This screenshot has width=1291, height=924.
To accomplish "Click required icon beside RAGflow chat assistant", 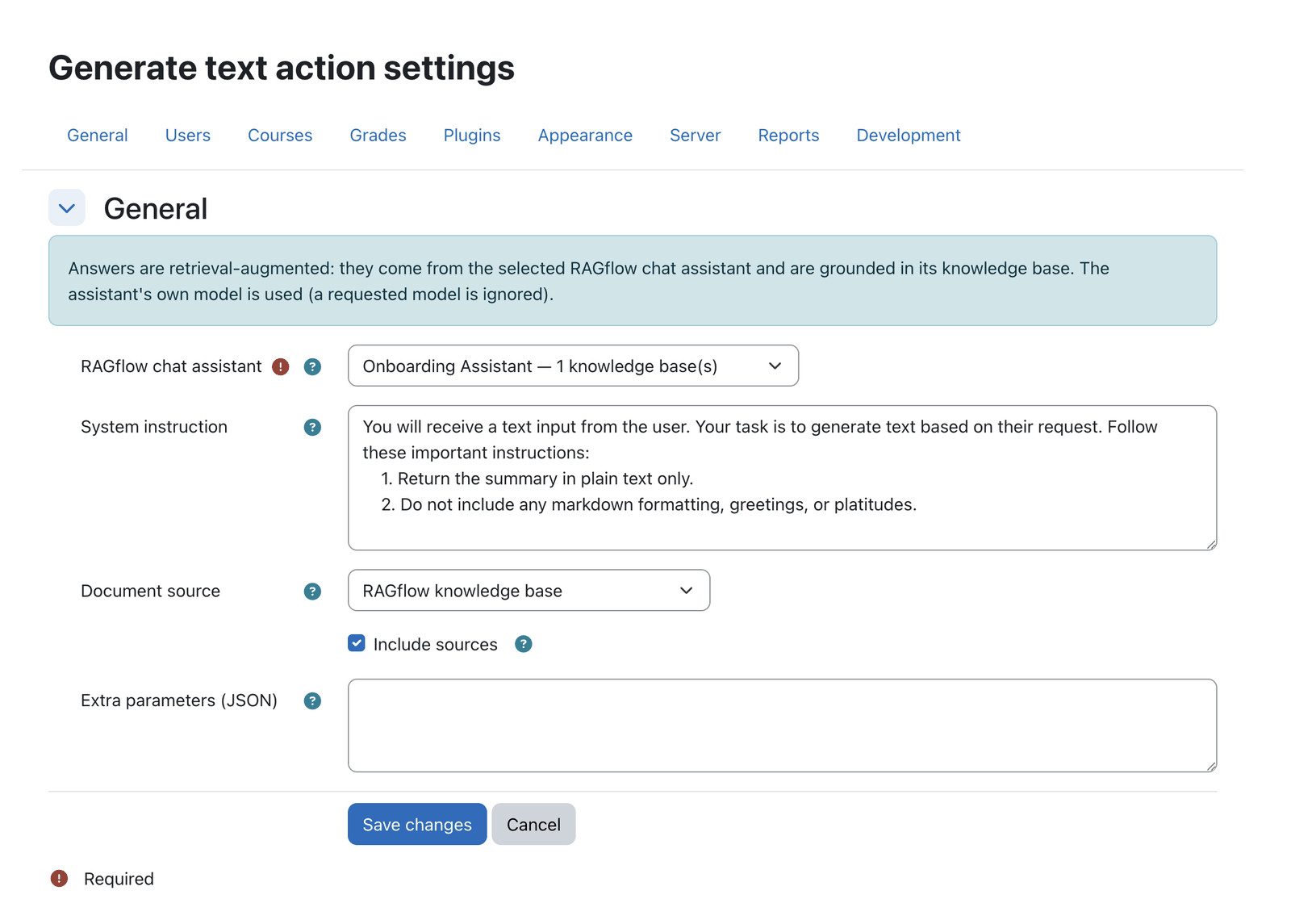I will [281, 366].
